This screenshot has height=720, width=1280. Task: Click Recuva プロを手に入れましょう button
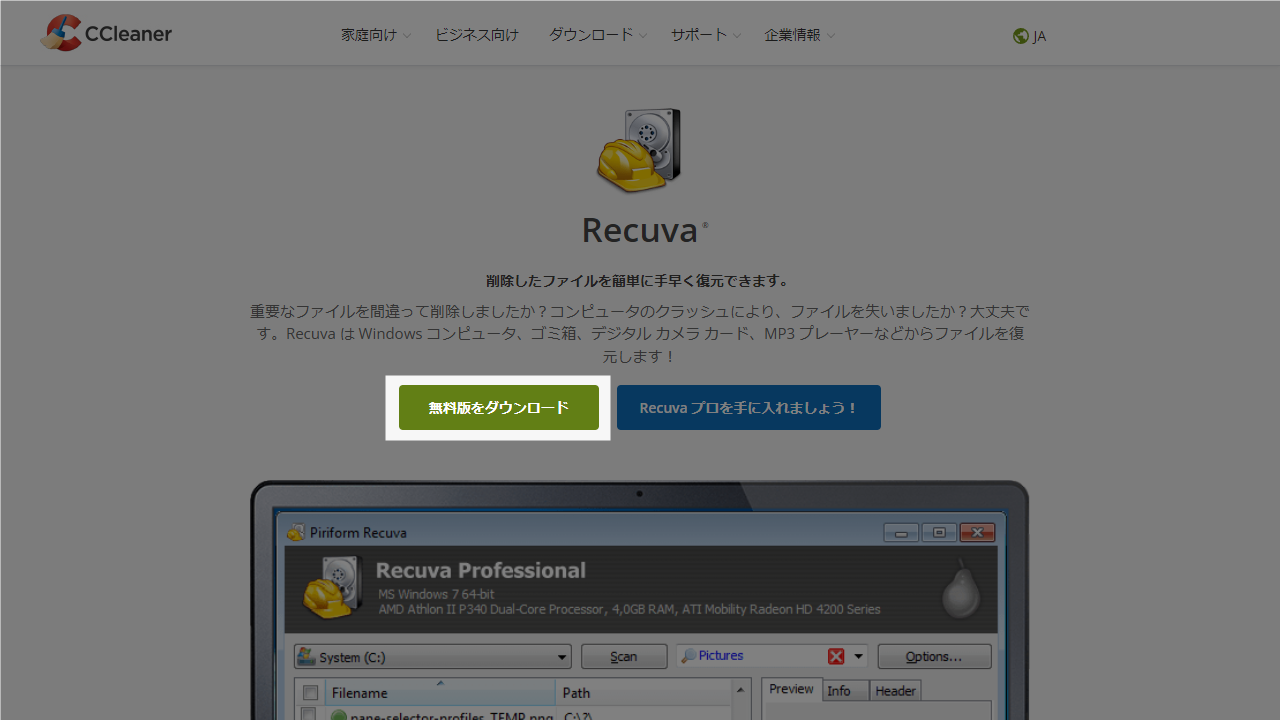(749, 408)
